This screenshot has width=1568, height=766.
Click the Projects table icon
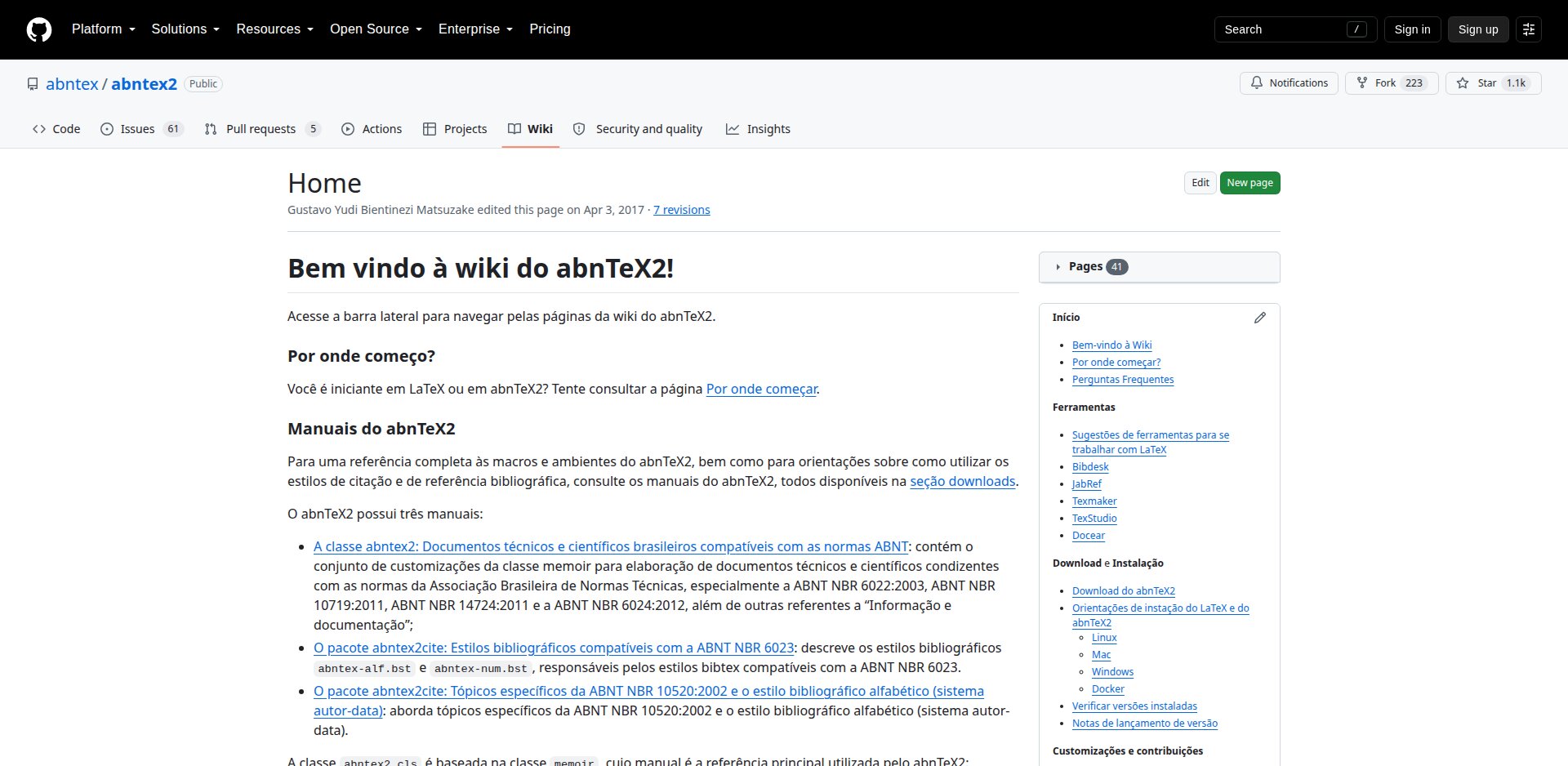click(x=430, y=129)
